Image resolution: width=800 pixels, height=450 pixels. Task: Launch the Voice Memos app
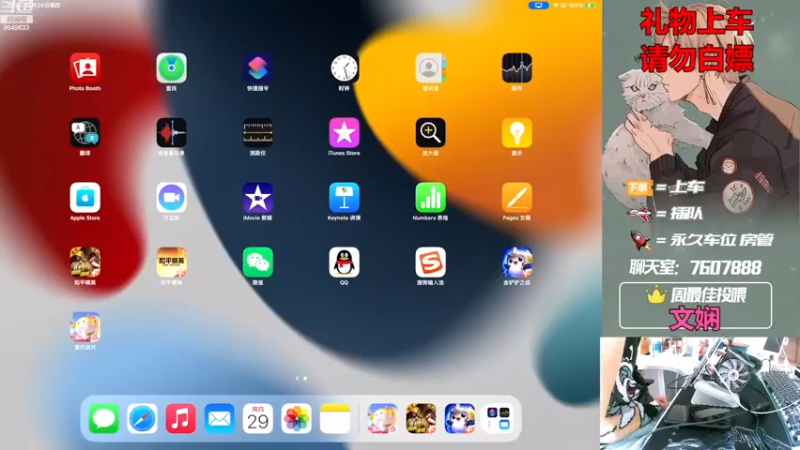coord(171,133)
